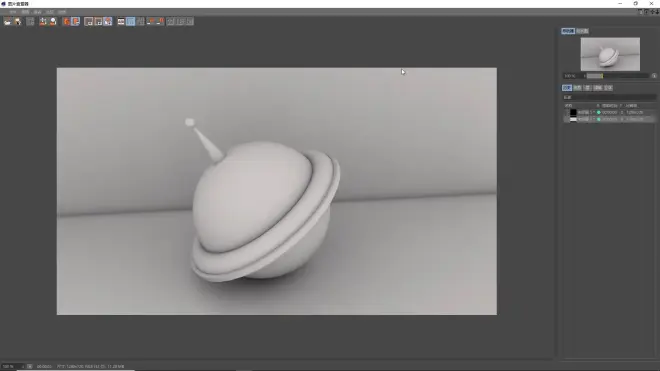660x371 pixels.
Task: Click the second dock panel icon at top right
Action: (647, 12)
